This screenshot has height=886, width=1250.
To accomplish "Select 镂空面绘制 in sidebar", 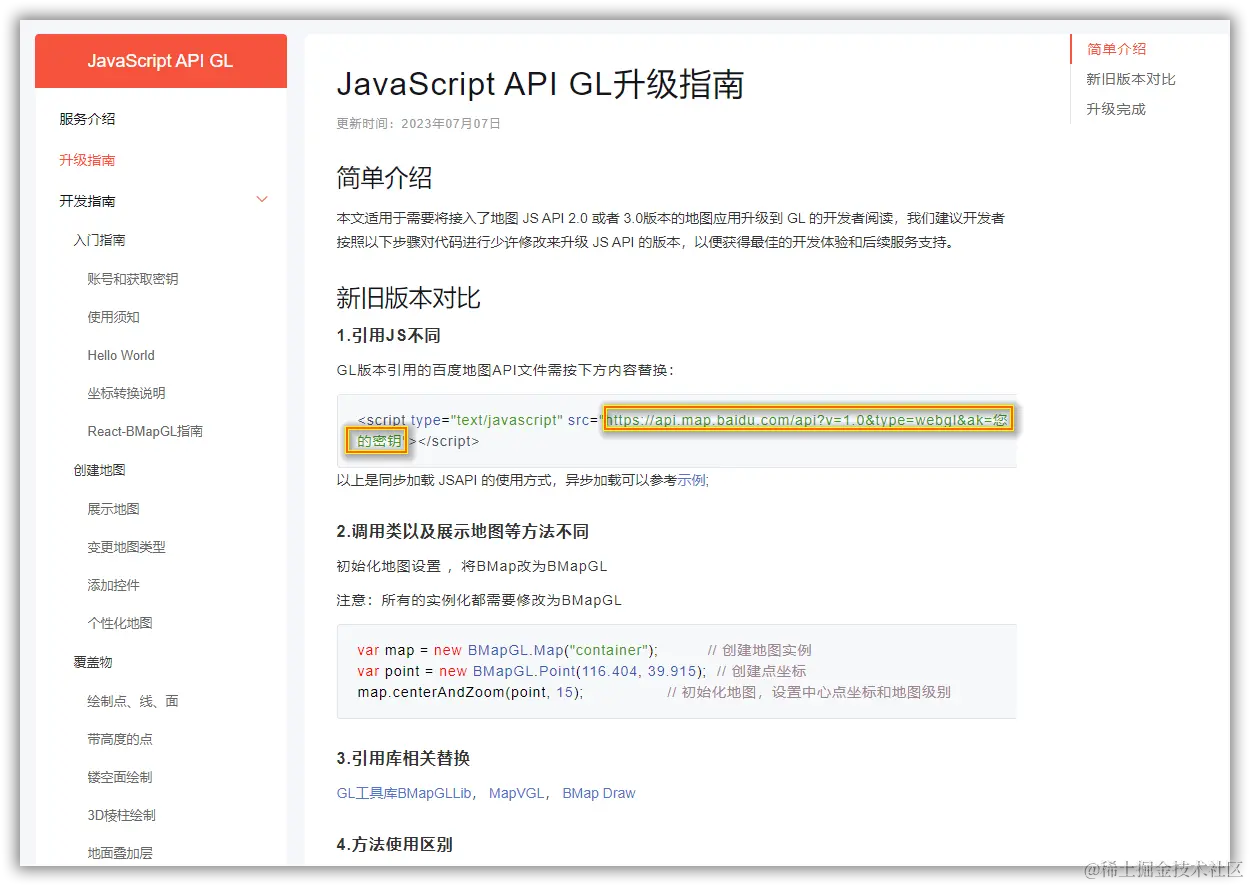I will (120, 777).
